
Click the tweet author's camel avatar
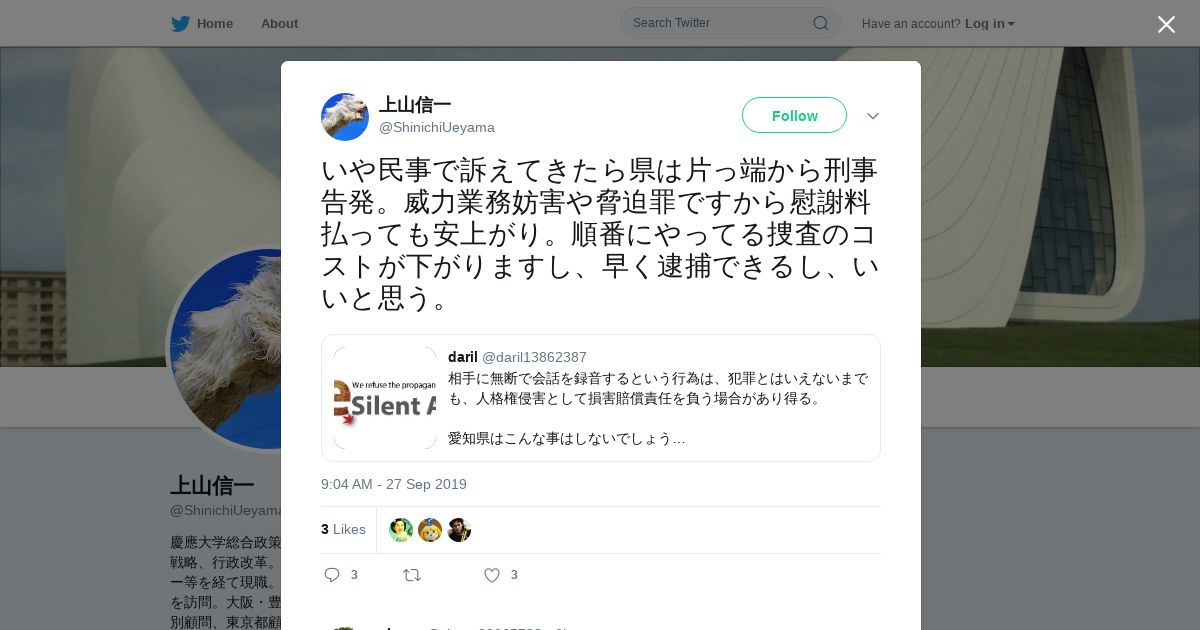click(345, 117)
